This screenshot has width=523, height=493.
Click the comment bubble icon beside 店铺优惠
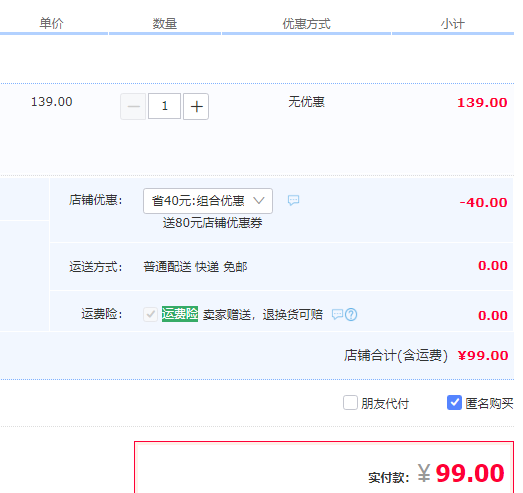[294, 200]
